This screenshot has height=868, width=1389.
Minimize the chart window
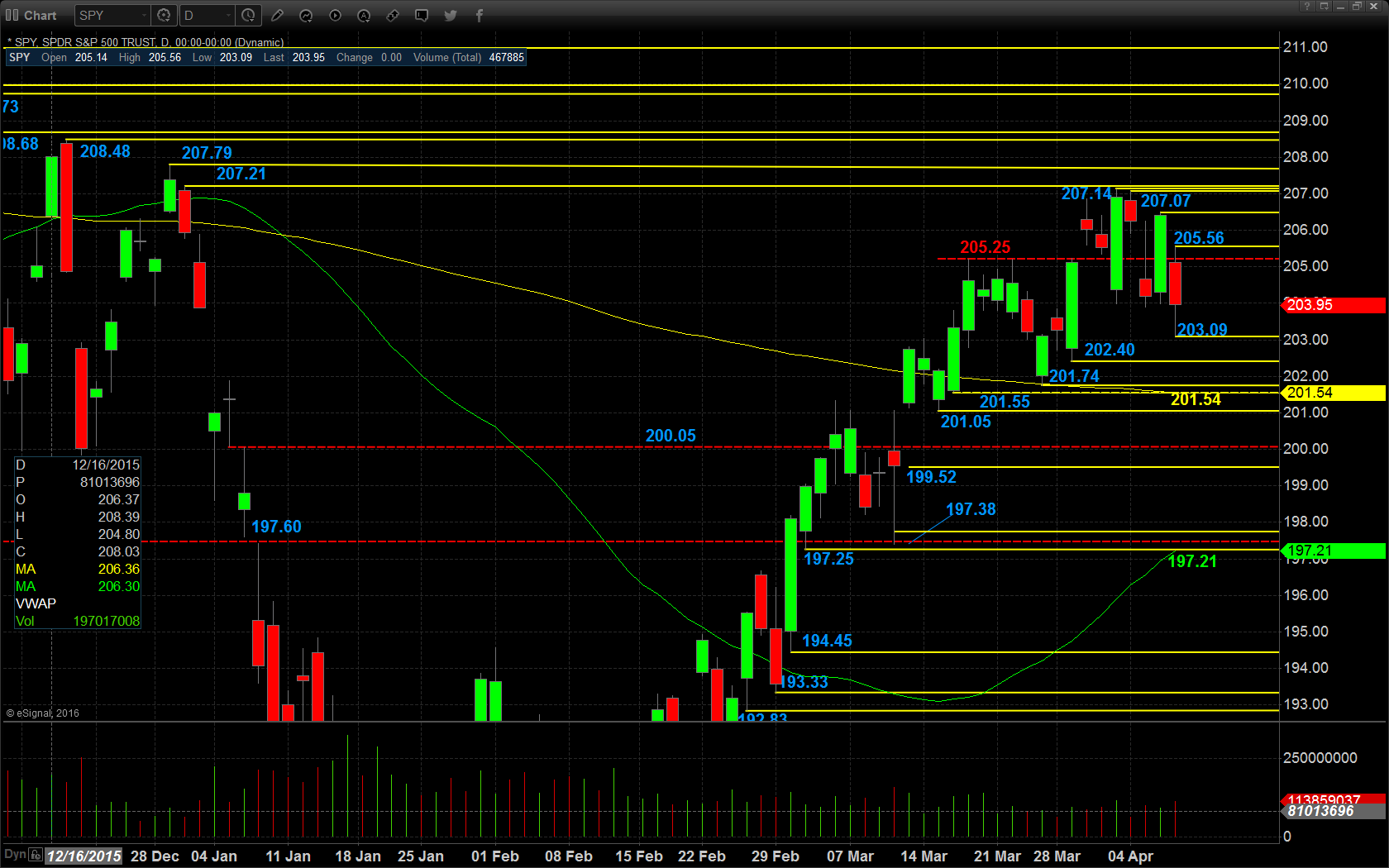[x=1340, y=6]
